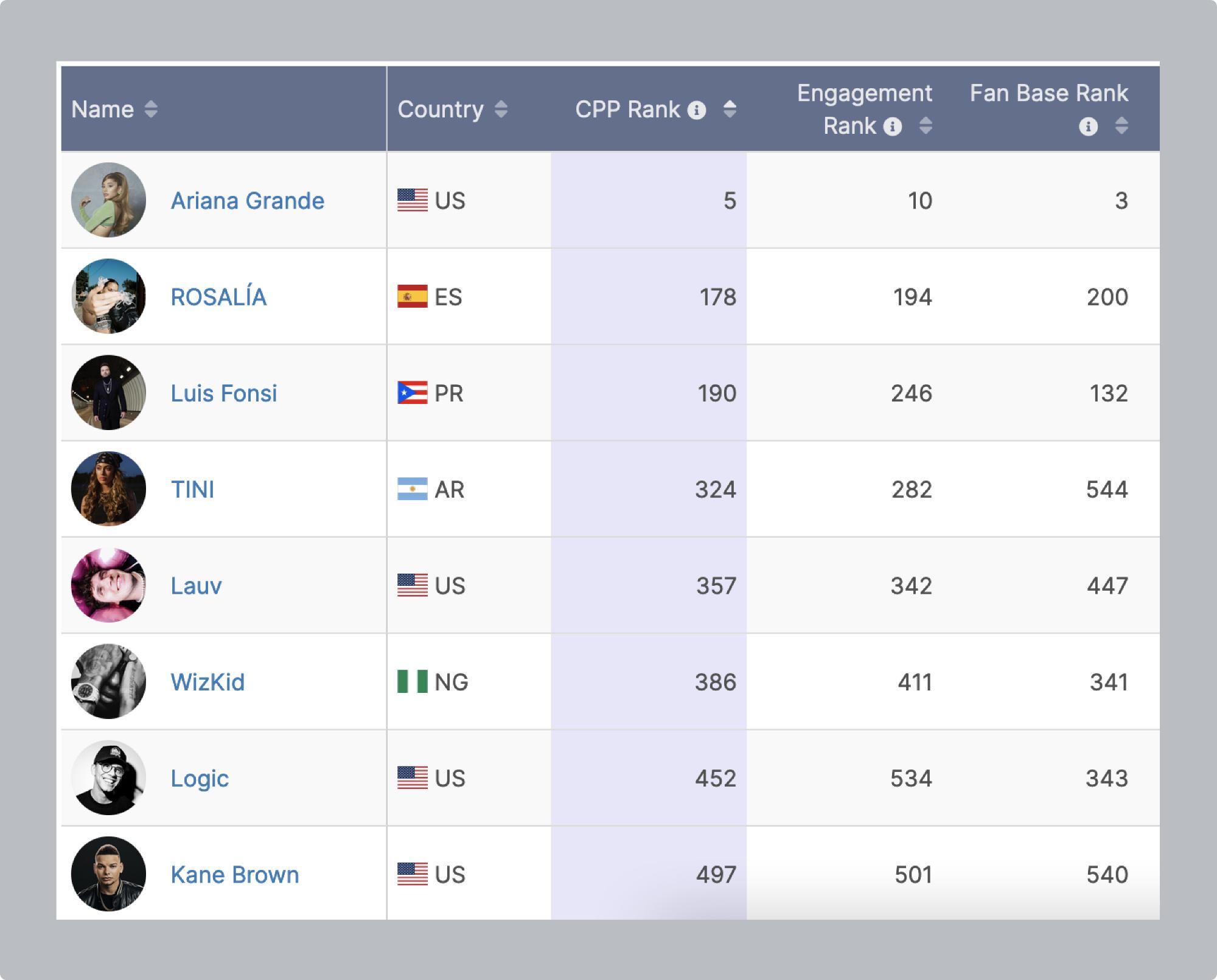Viewport: 1217px width, 980px height.
Task: Select Fan Base Rank value 200
Action: coord(1107,297)
